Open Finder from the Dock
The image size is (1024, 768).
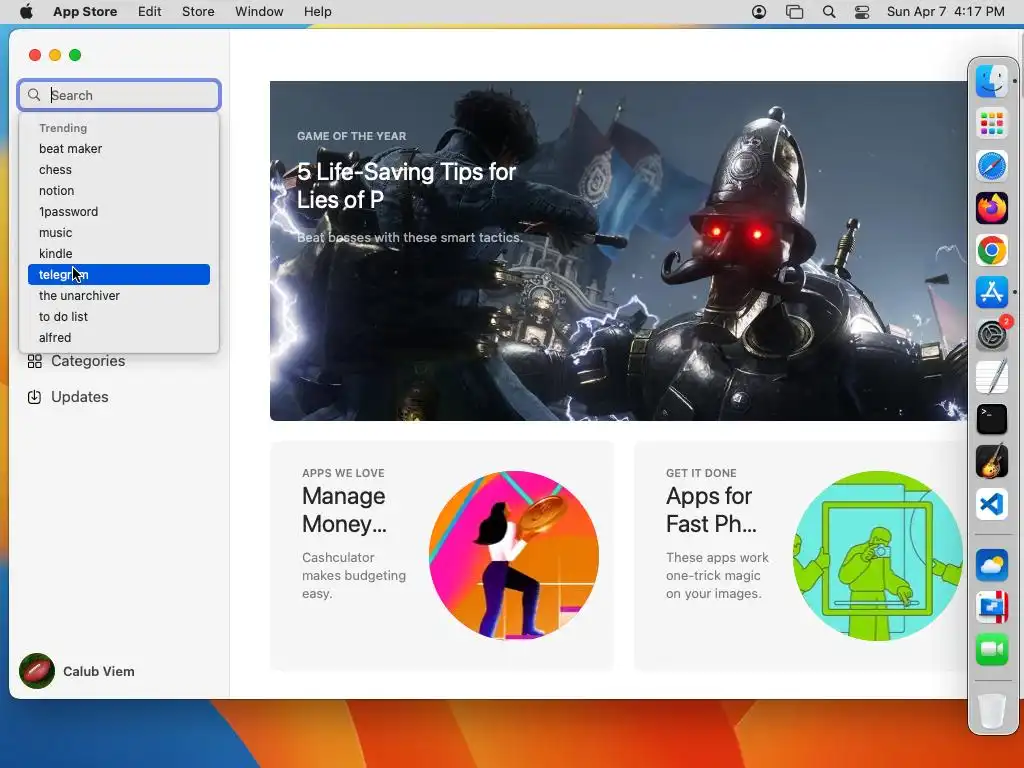pyautogui.click(x=991, y=81)
